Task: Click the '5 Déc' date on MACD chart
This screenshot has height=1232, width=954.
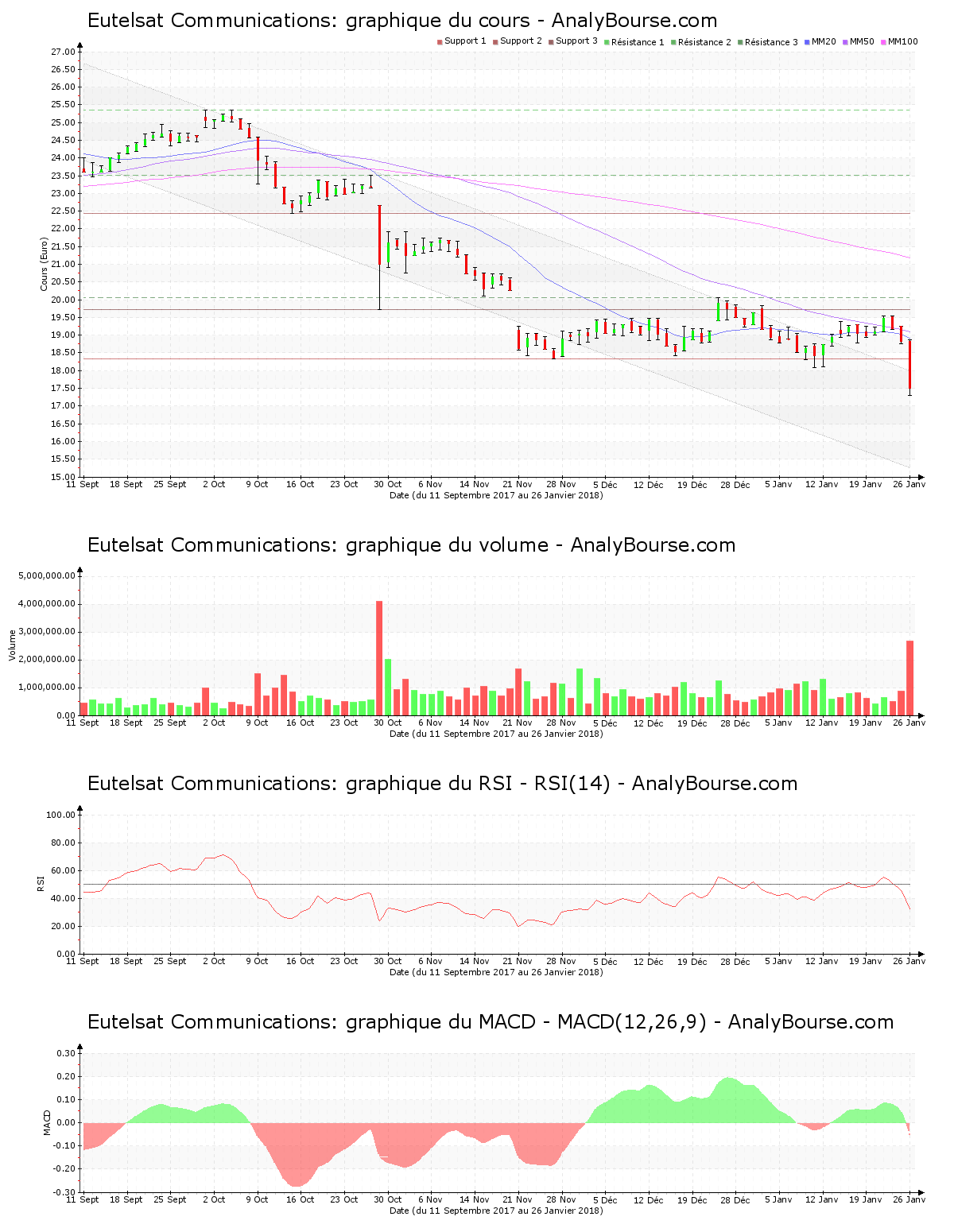Action: 604,1199
